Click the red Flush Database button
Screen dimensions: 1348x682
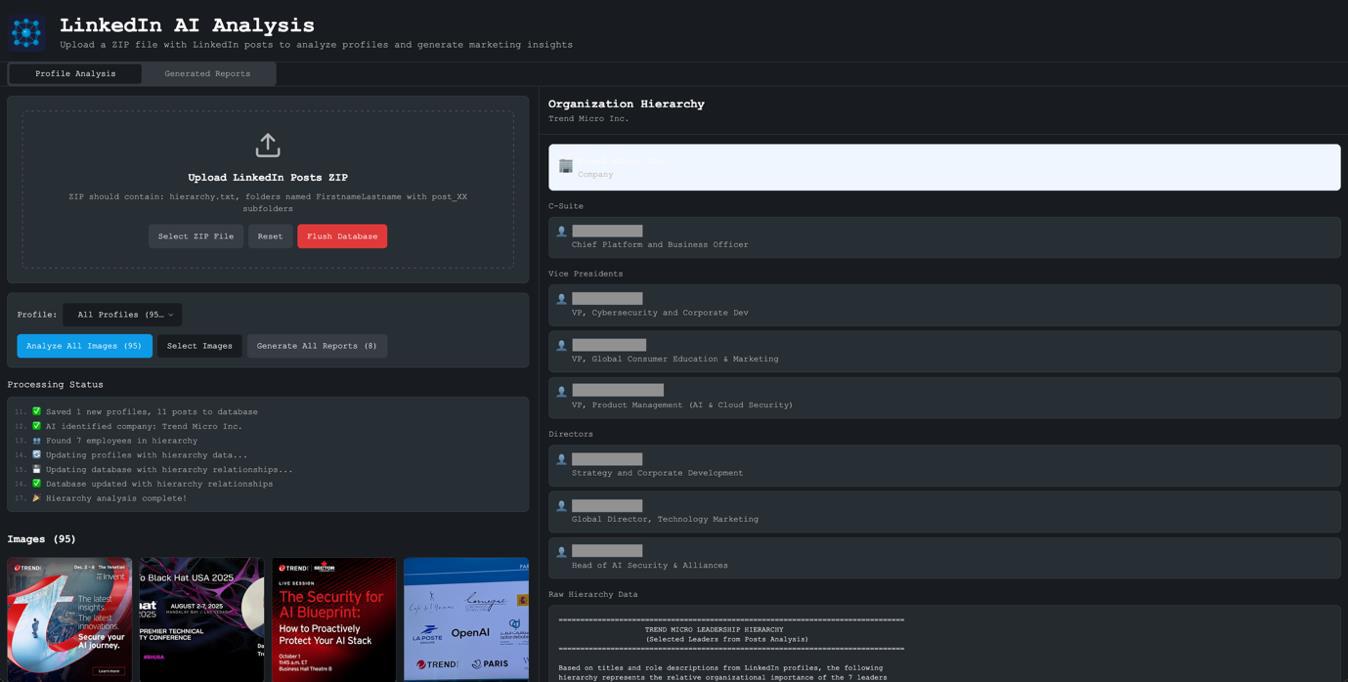pos(342,237)
